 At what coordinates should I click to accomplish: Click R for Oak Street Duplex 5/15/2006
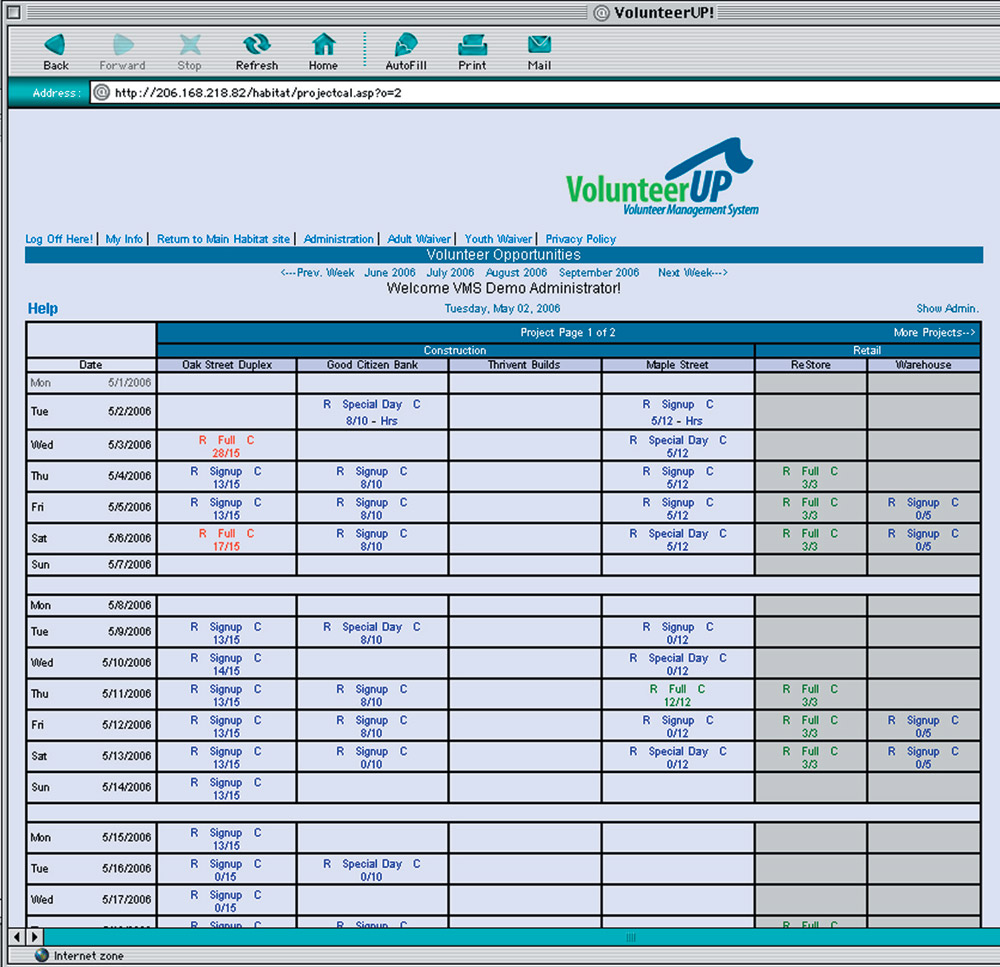coord(194,832)
